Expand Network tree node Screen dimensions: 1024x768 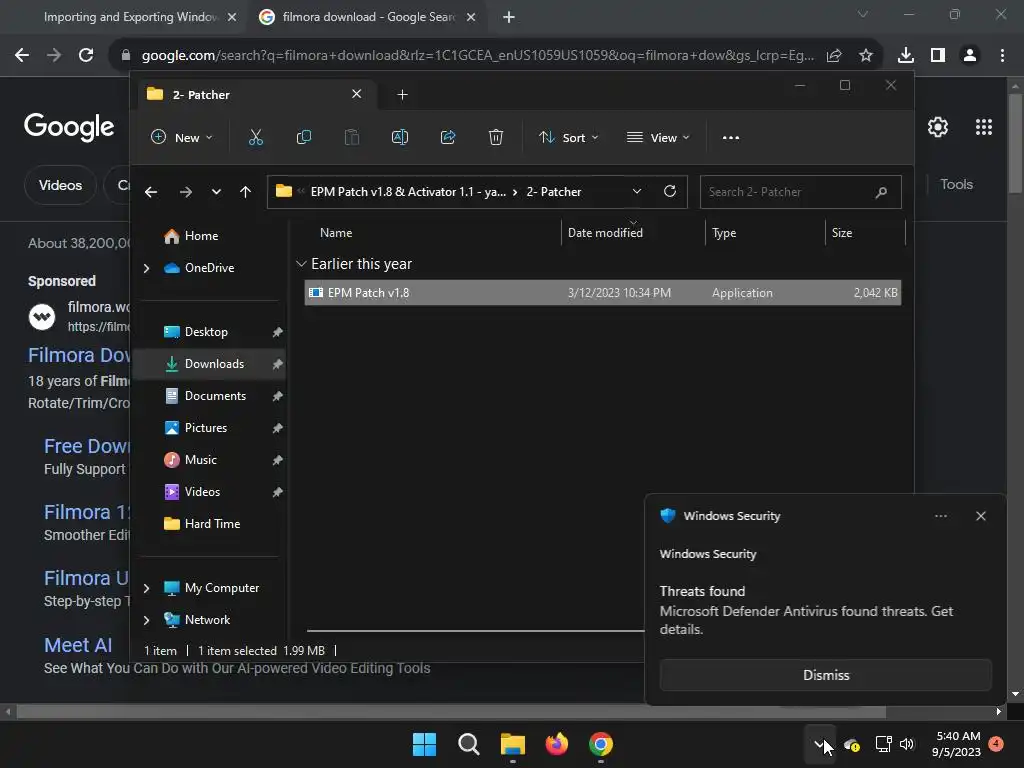(146, 620)
